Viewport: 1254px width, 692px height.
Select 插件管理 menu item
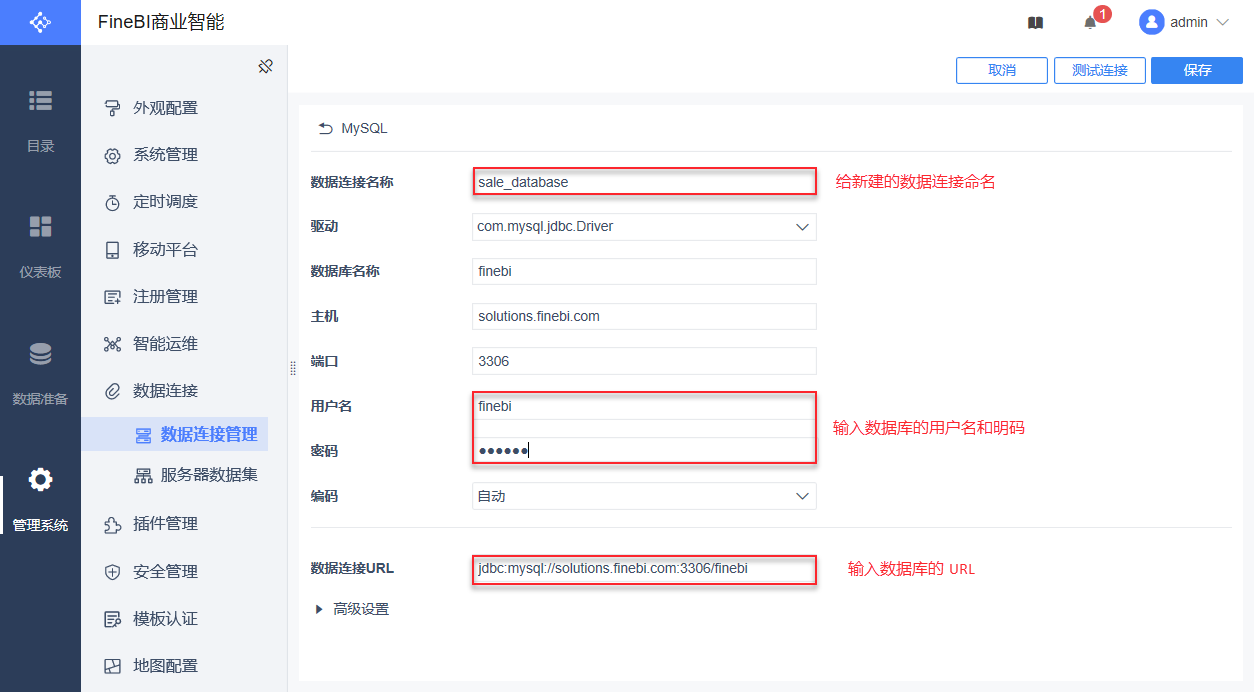[165, 524]
